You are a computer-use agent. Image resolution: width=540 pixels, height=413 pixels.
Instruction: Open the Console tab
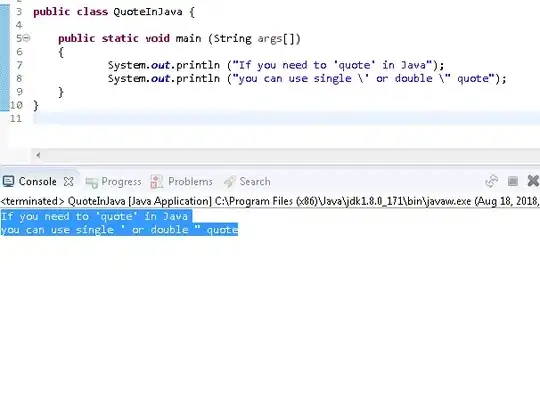point(38,182)
